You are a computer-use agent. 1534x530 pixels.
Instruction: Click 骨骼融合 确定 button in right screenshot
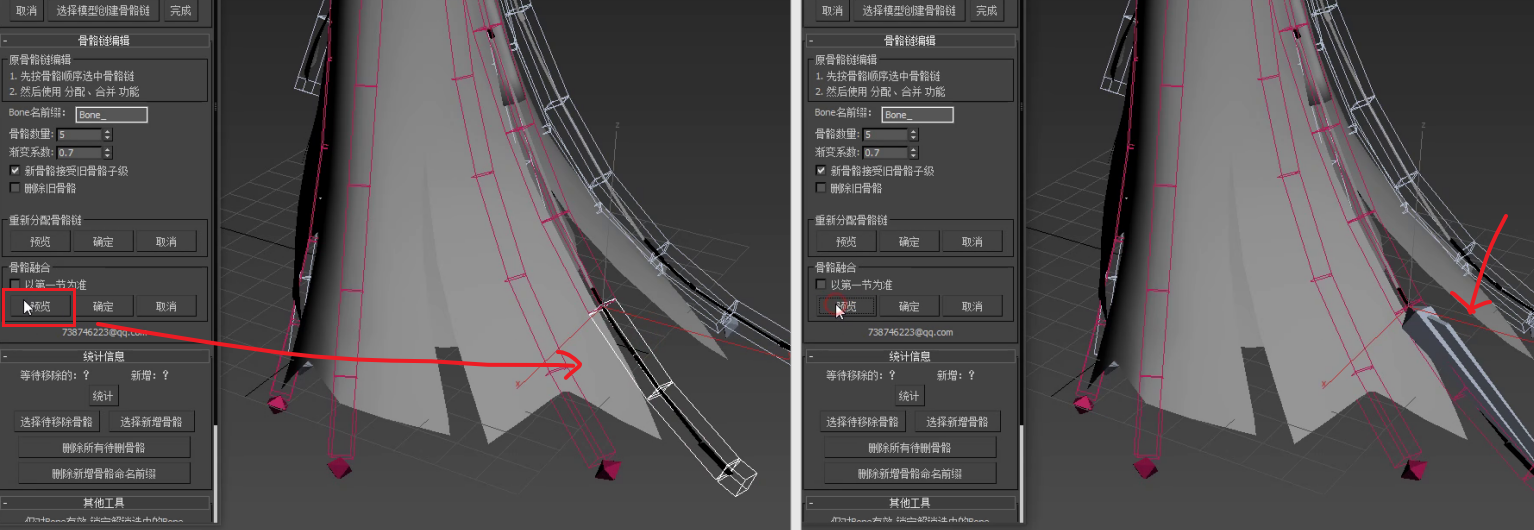[x=910, y=307]
